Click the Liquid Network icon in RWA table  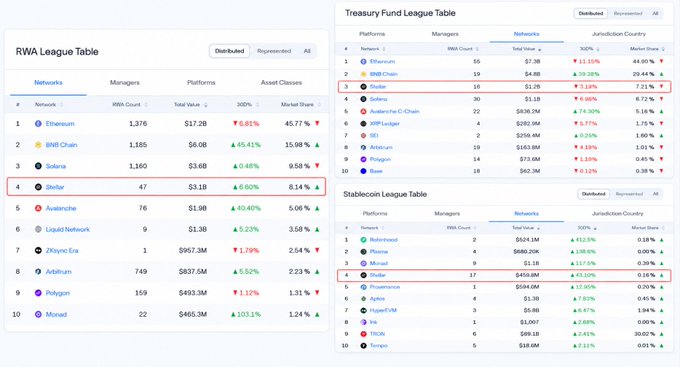38,229
